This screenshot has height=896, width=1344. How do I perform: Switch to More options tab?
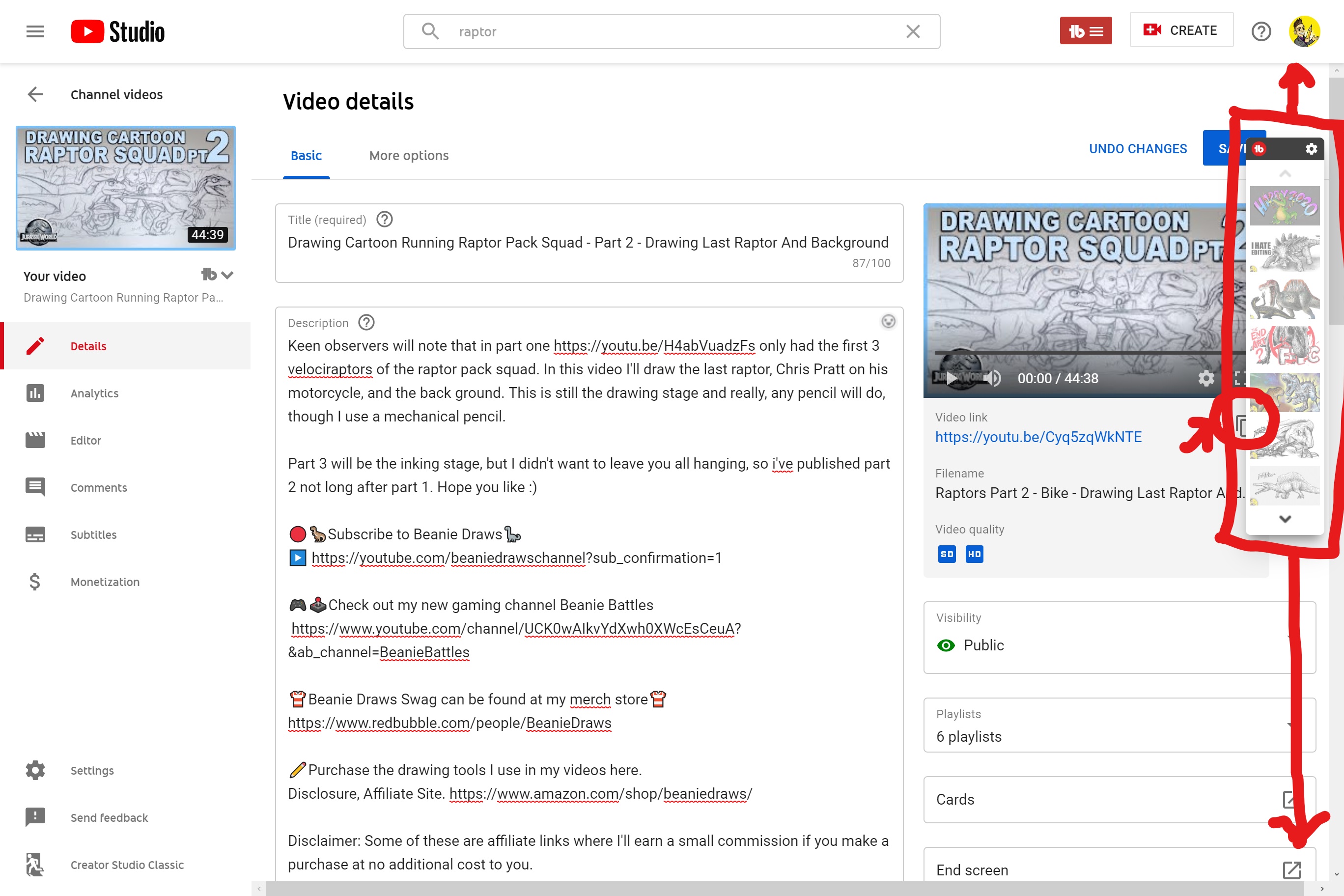click(409, 155)
